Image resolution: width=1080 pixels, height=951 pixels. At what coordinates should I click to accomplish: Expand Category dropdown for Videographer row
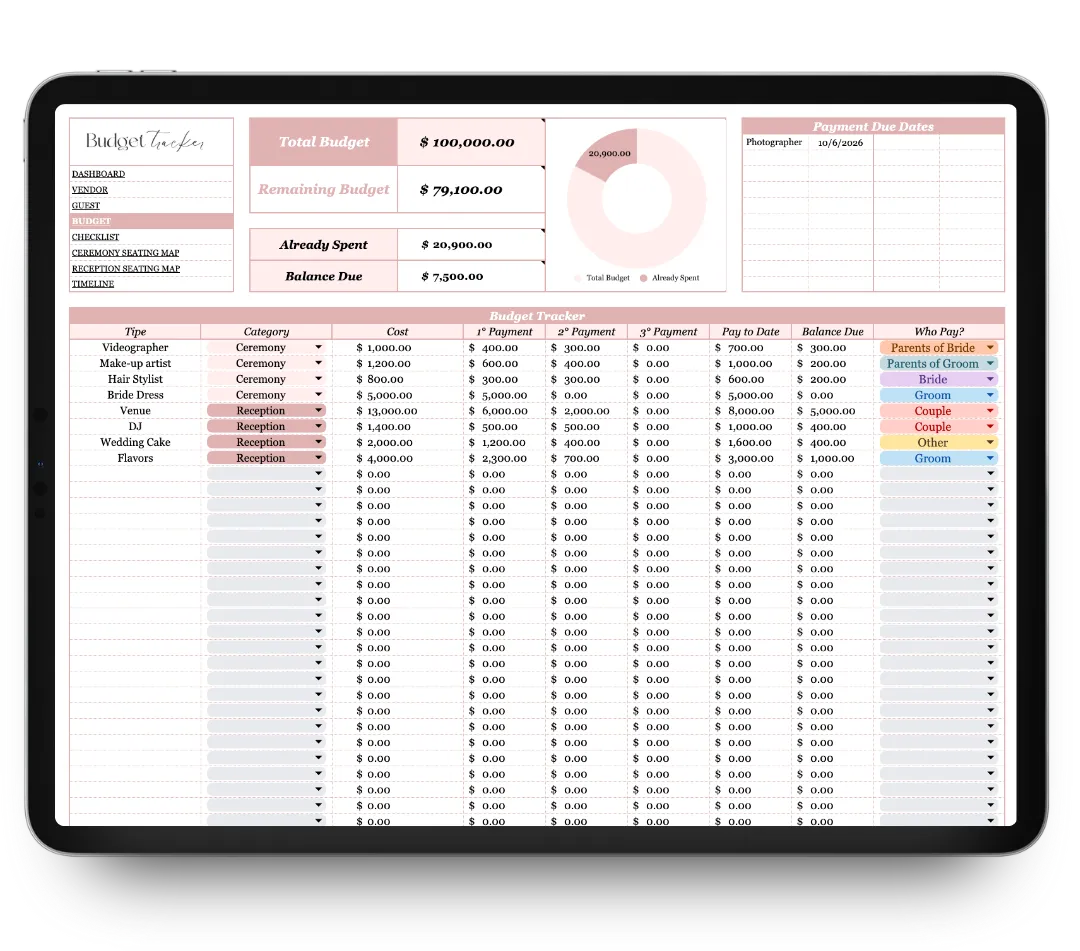tap(319, 348)
